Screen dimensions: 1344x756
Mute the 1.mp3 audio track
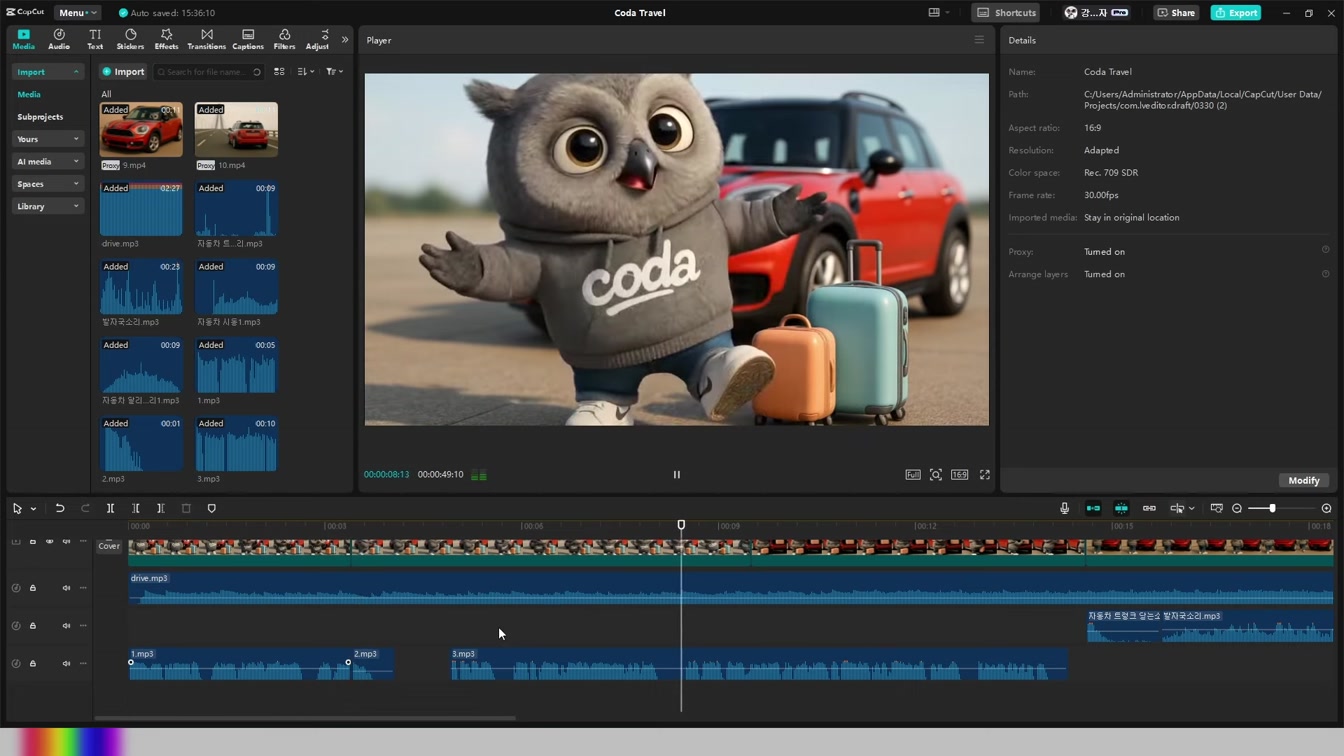66,663
